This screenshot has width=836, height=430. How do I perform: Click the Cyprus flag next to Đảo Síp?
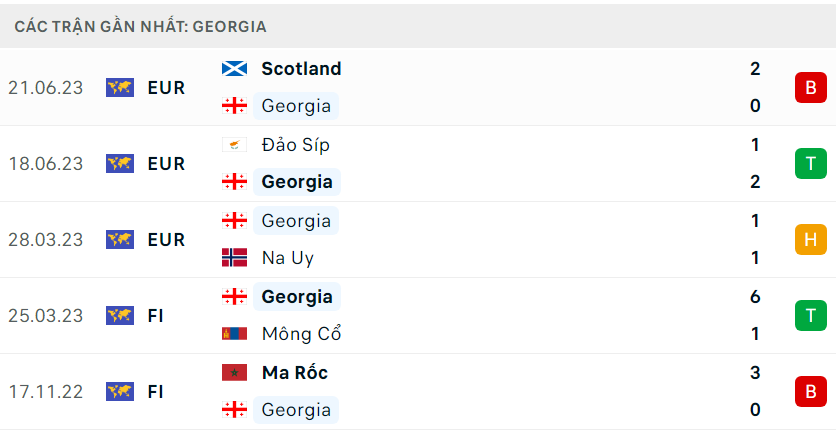(x=235, y=145)
